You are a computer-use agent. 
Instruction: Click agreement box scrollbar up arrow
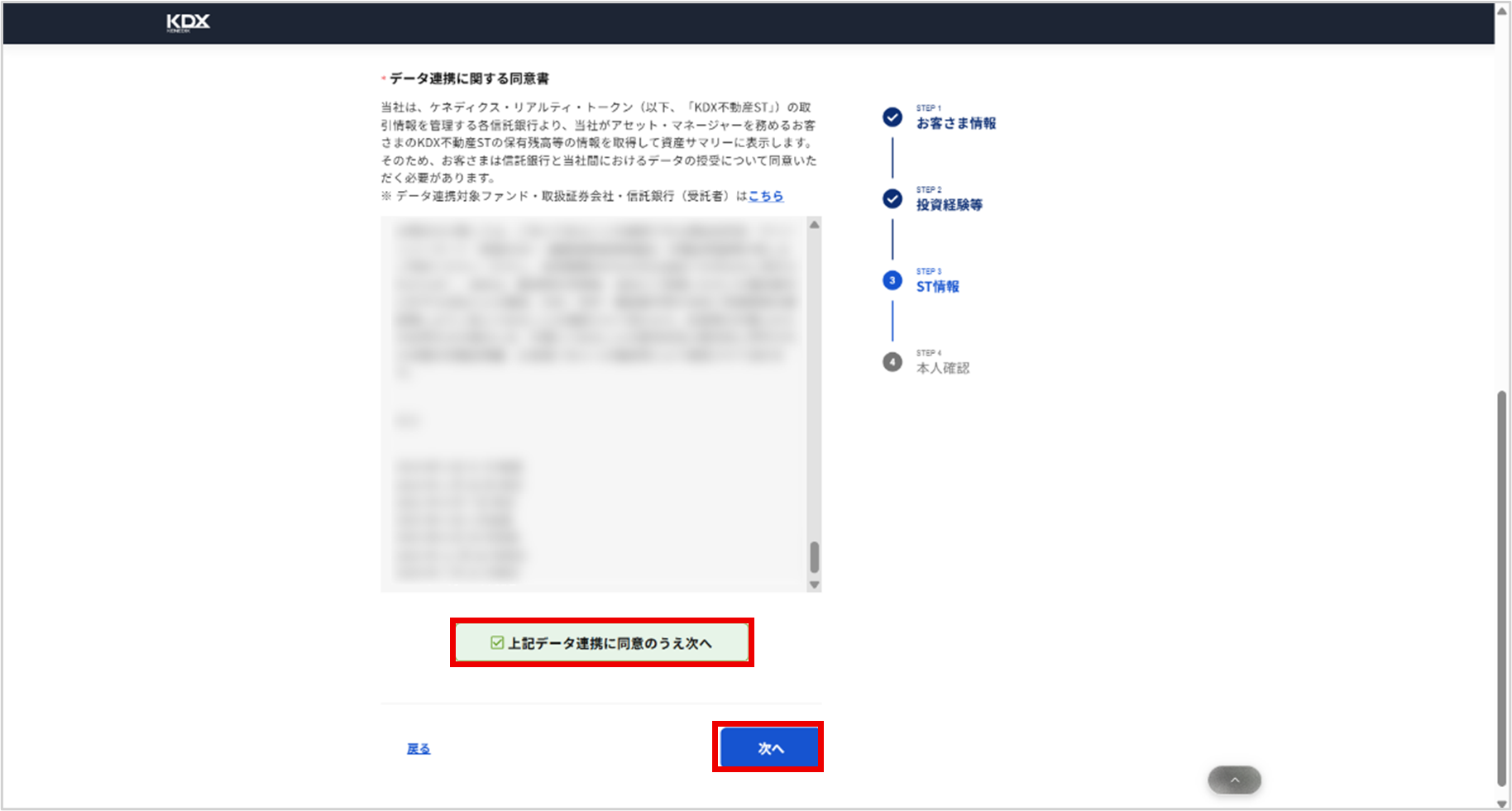point(815,225)
